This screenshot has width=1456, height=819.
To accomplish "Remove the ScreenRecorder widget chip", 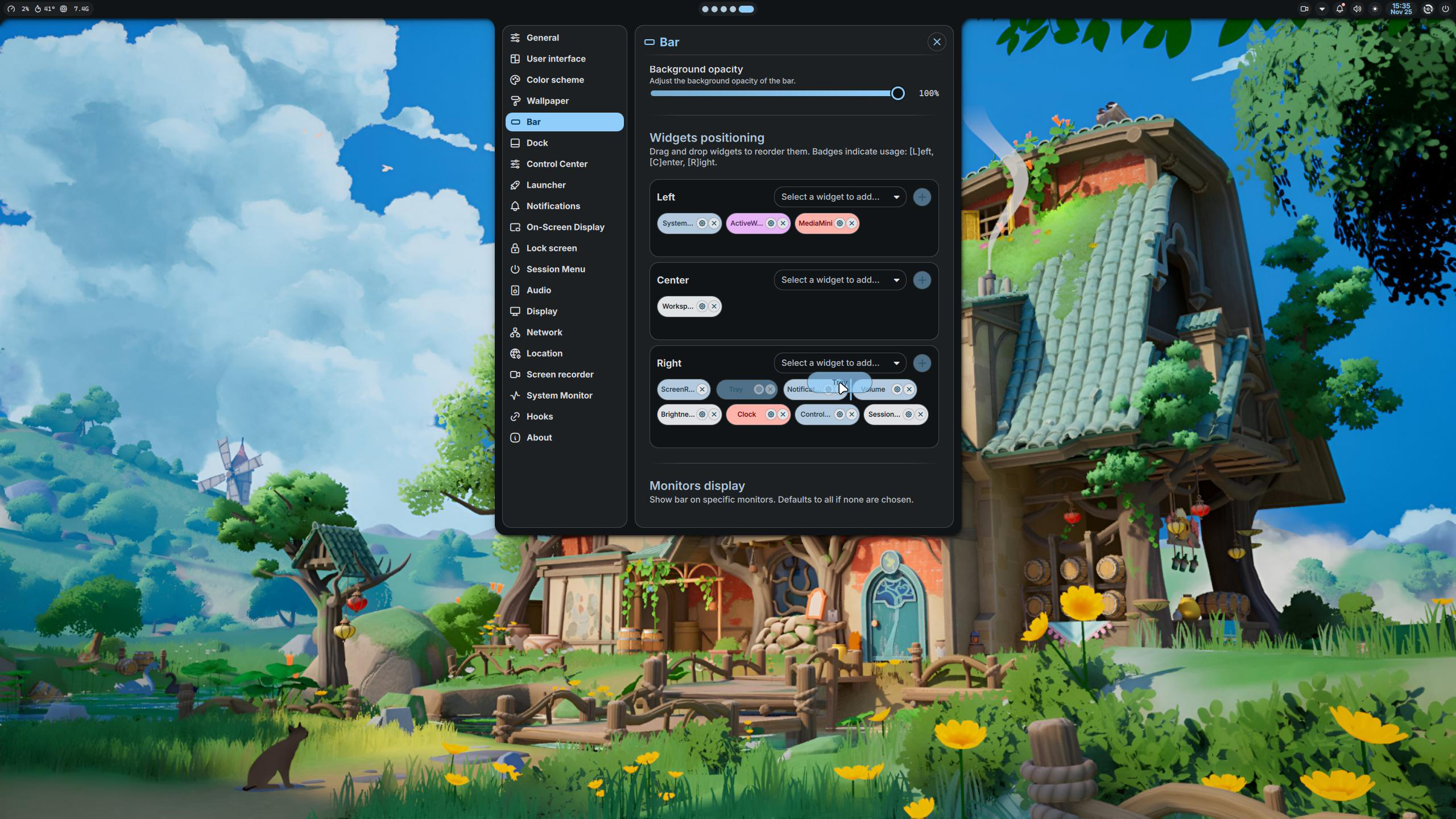I will coord(702,389).
